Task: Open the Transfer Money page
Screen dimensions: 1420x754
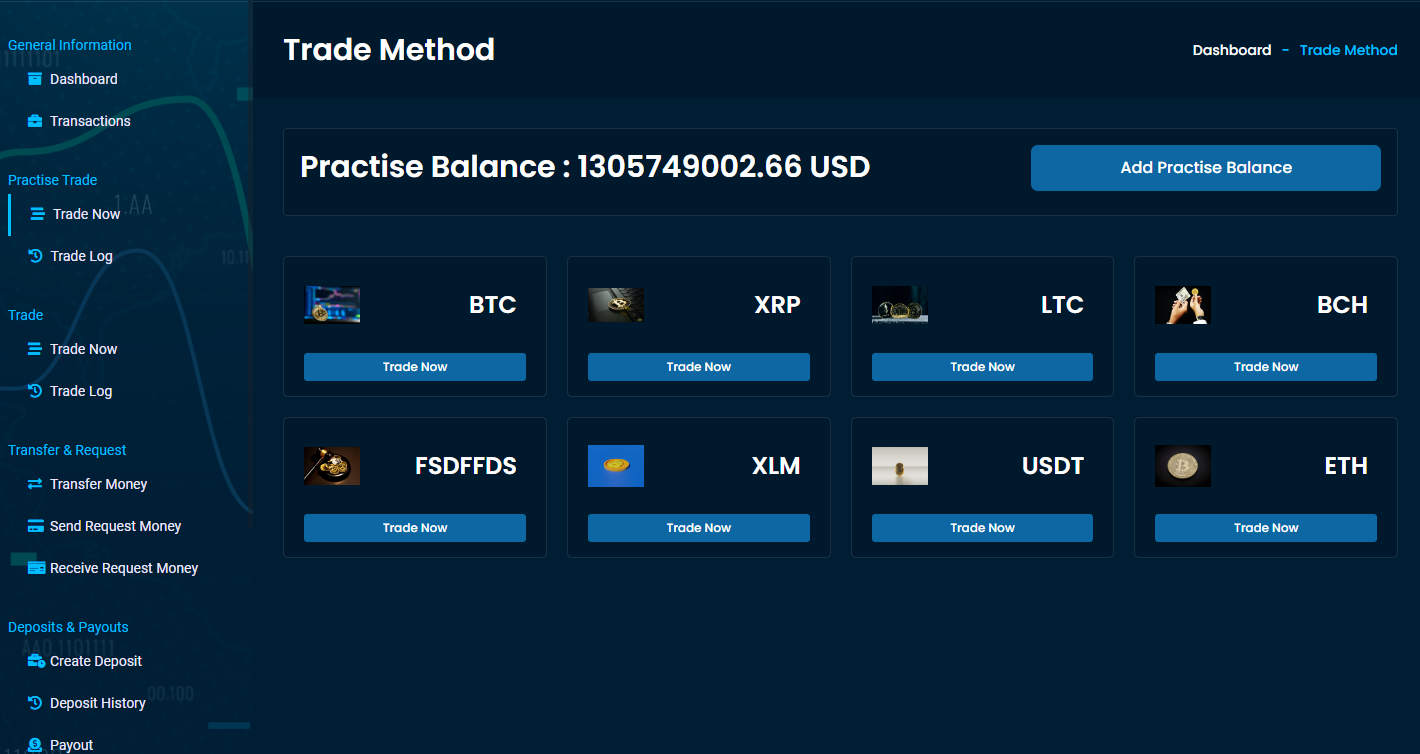Action: click(99, 484)
